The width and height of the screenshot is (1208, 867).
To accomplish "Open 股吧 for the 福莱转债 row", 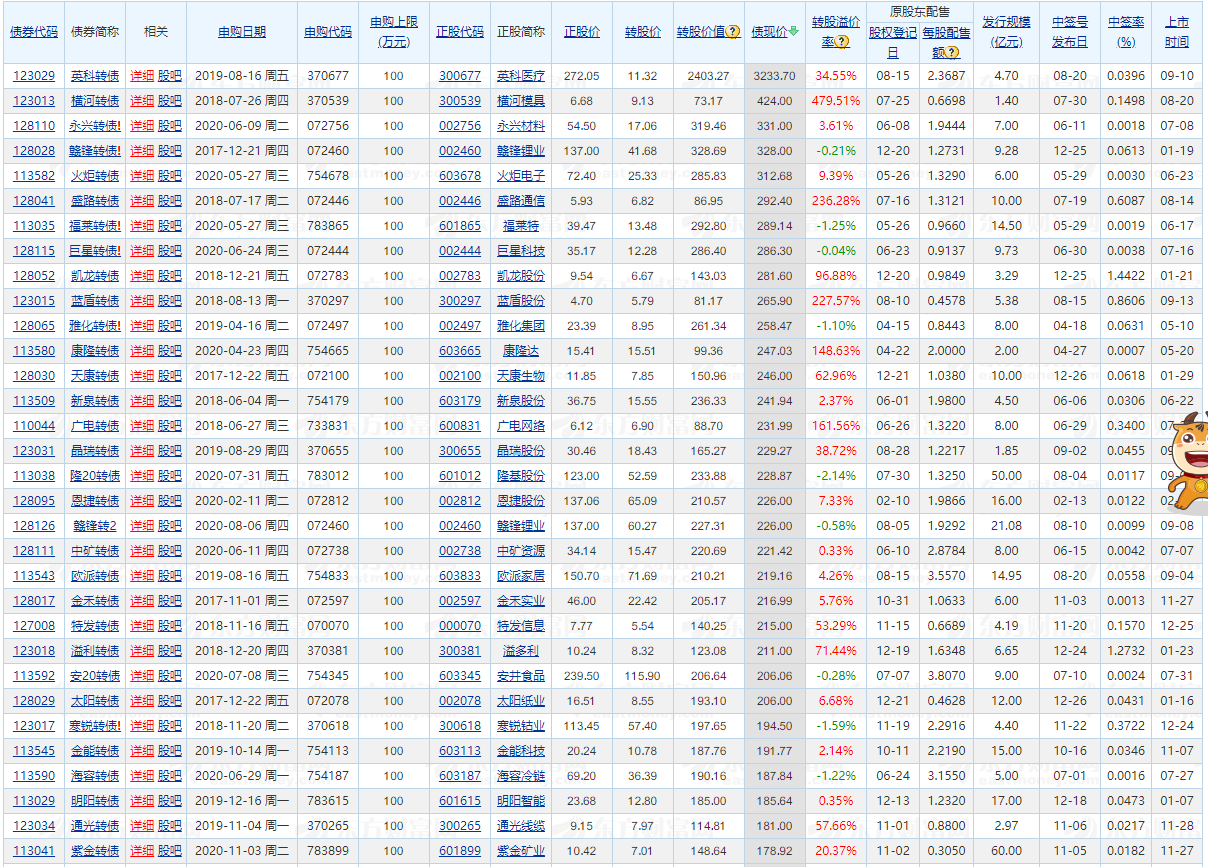I will [170, 226].
